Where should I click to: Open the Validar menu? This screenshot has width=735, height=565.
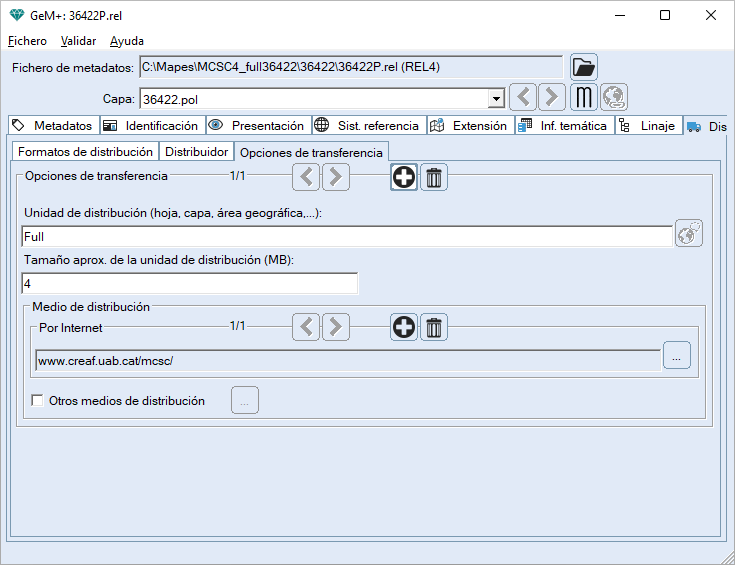78,41
